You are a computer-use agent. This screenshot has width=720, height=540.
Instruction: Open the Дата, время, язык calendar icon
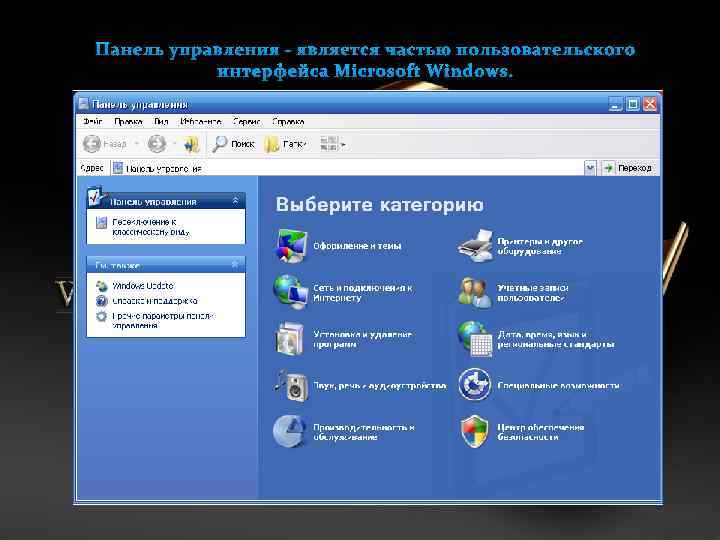[475, 339]
